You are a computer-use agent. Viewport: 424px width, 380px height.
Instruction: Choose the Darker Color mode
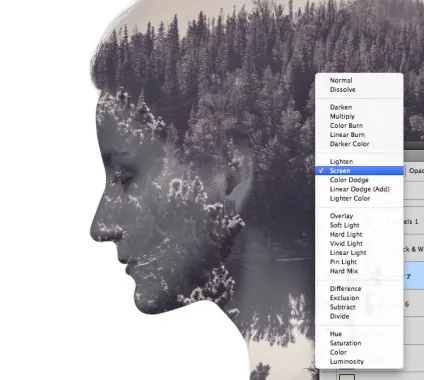pos(359,144)
